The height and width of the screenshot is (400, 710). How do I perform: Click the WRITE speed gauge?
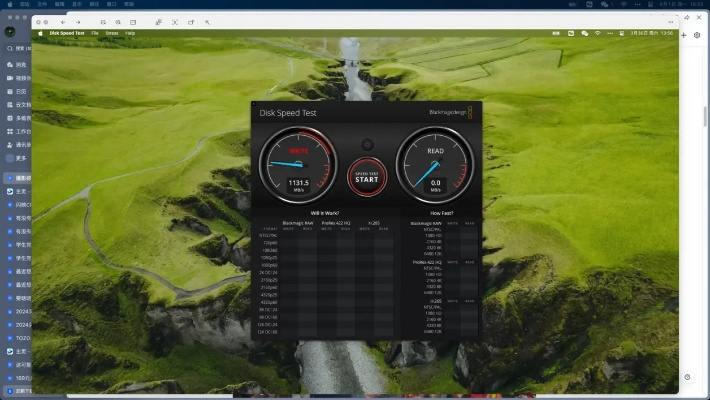pos(298,163)
